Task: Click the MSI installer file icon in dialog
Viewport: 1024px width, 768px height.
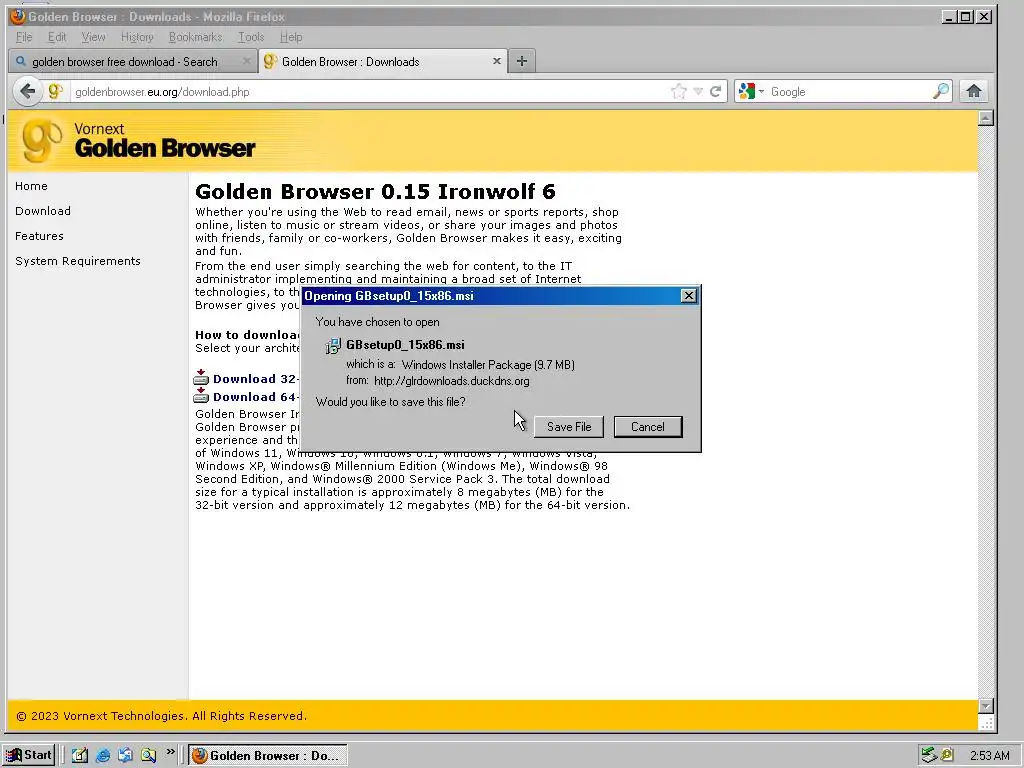Action: click(x=333, y=345)
